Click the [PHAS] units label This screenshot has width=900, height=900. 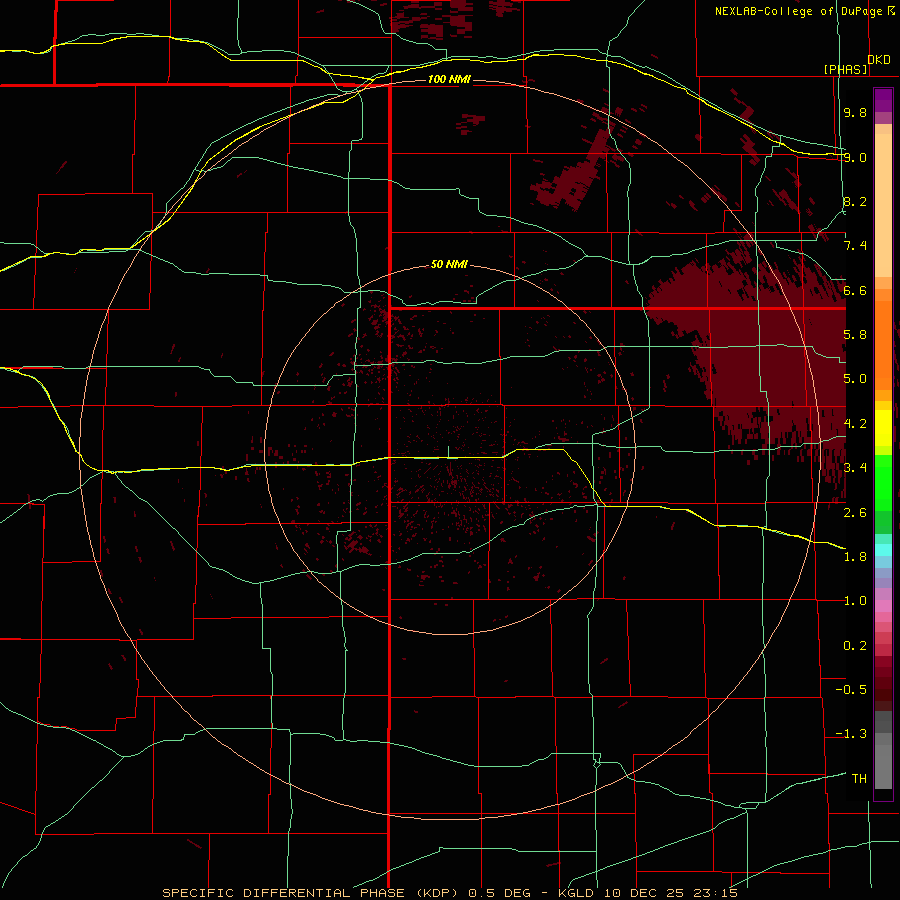tap(845, 69)
